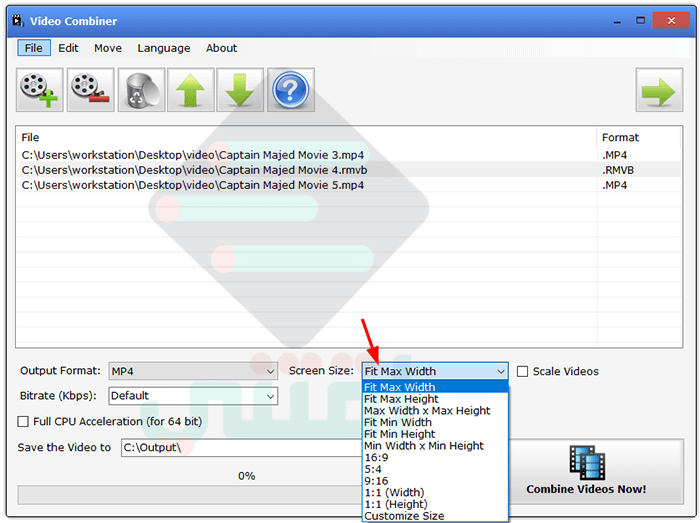Viewport: 700px width, 523px height.
Task: Choose Fit Max Width in dropdown list
Action: pos(435,387)
